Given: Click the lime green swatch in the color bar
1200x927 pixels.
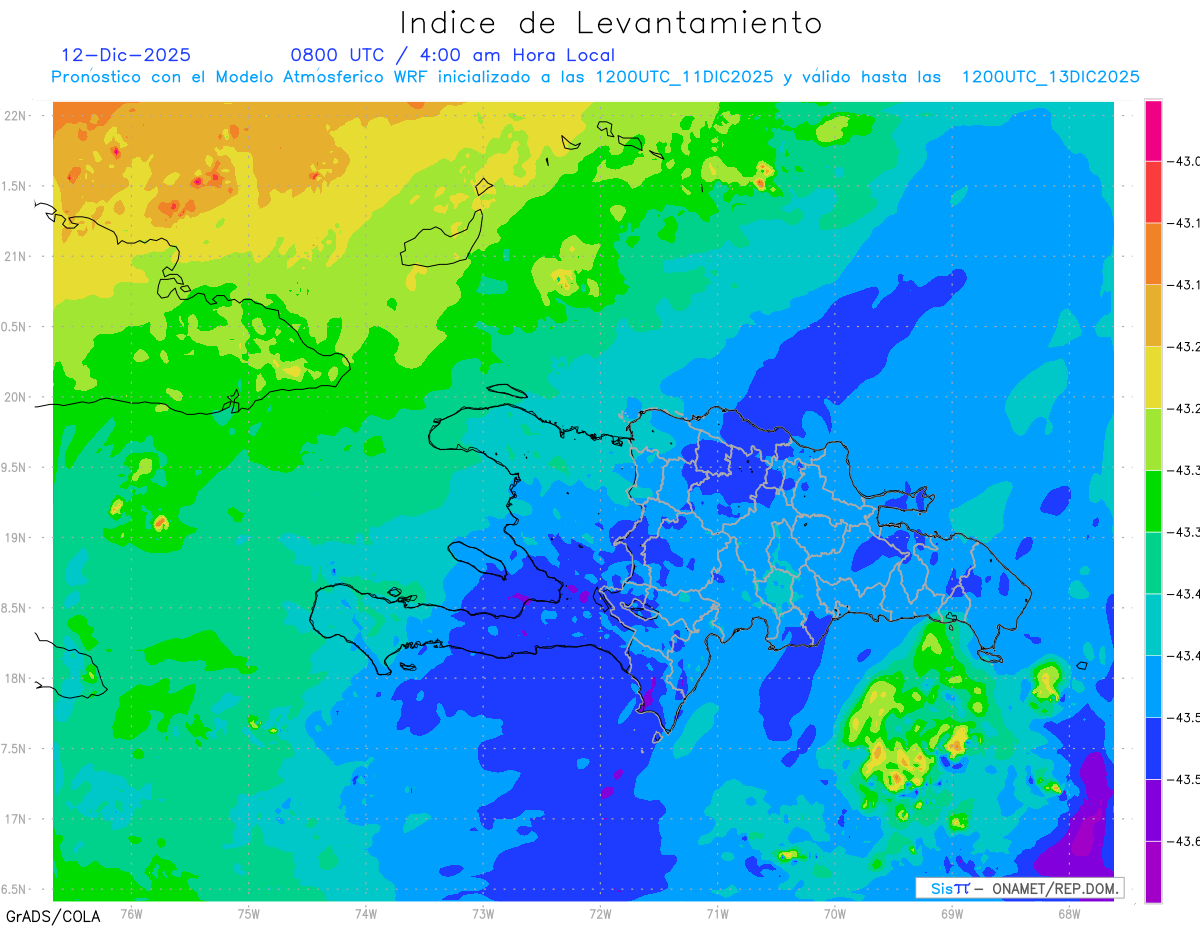Looking at the screenshot, I should [x=1153, y=439].
